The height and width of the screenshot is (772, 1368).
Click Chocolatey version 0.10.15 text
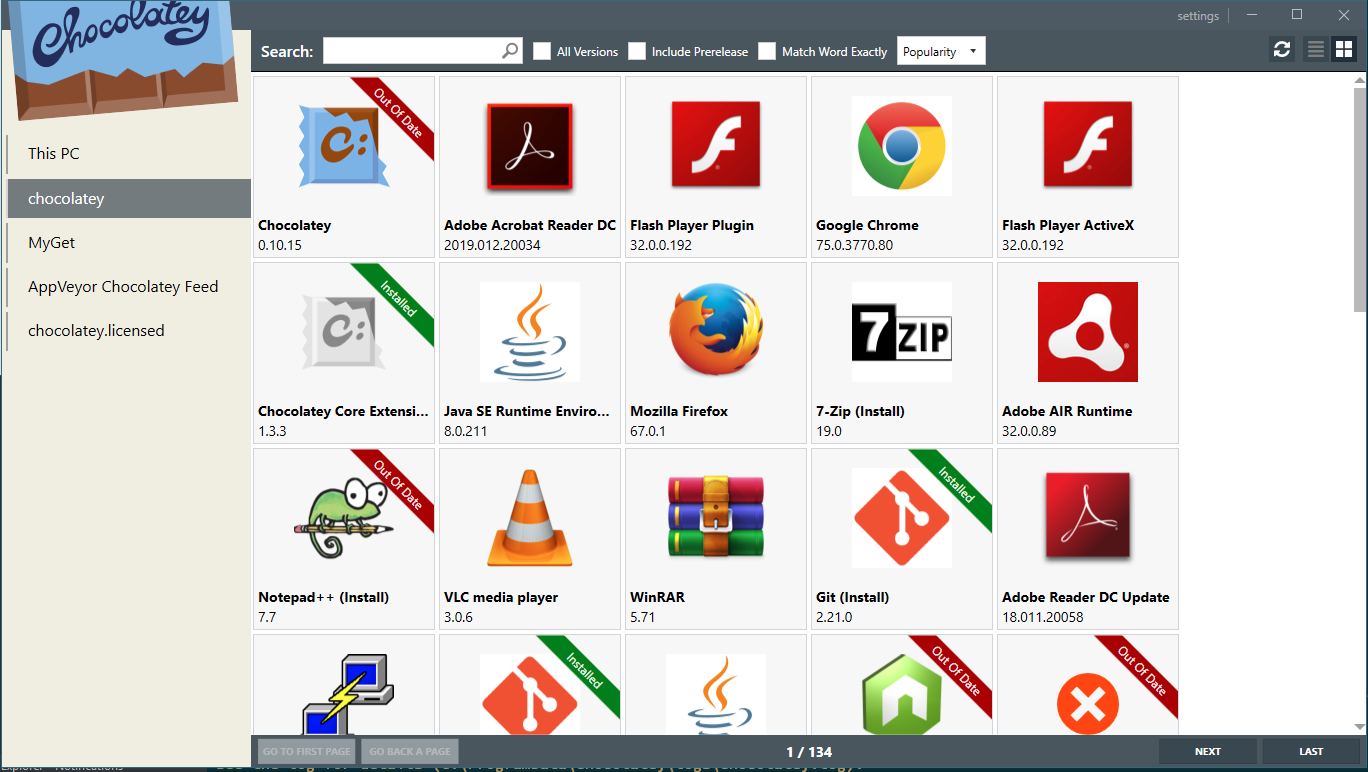tap(280, 245)
